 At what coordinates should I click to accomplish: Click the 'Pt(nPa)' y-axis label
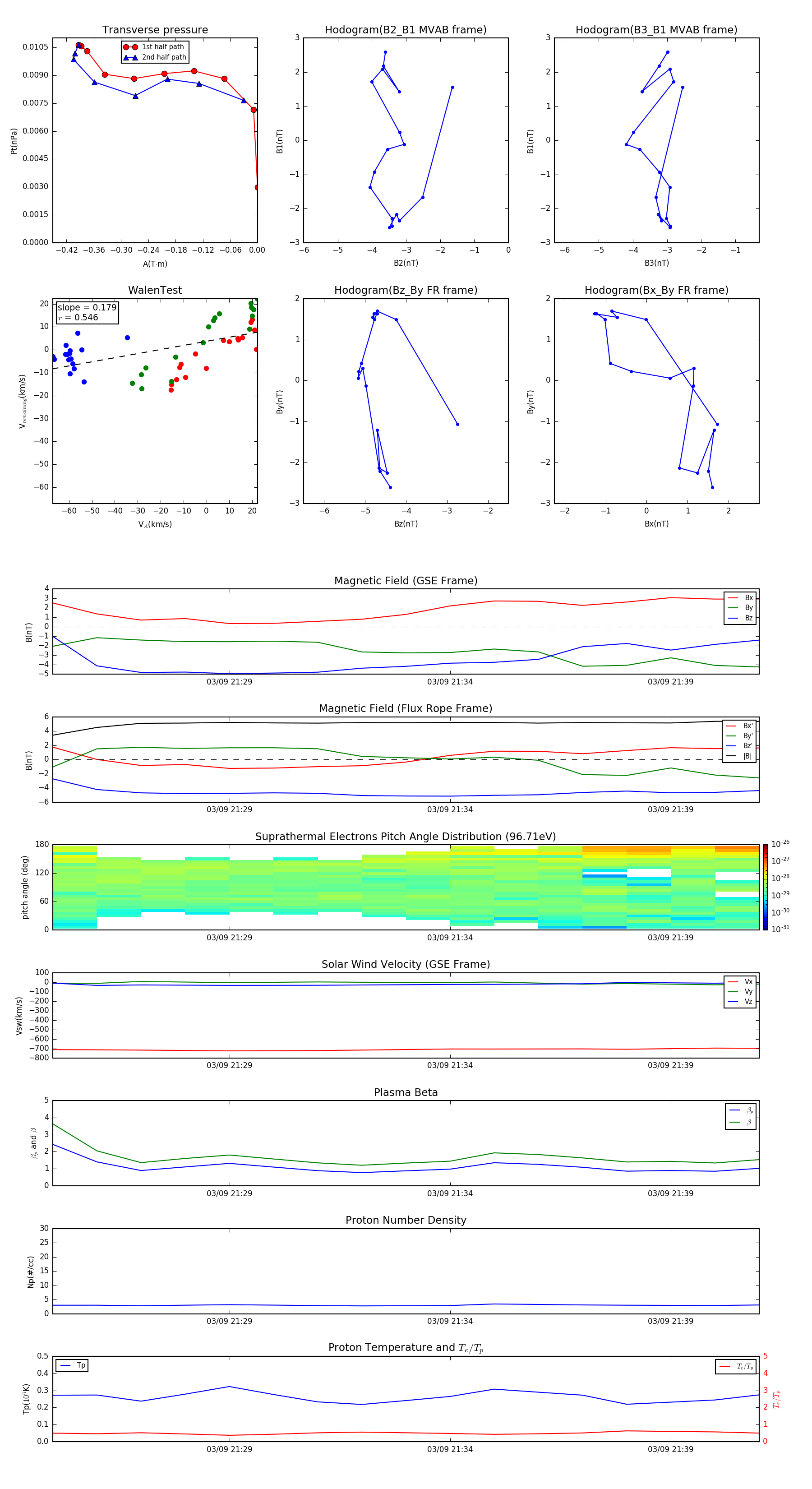(14, 140)
